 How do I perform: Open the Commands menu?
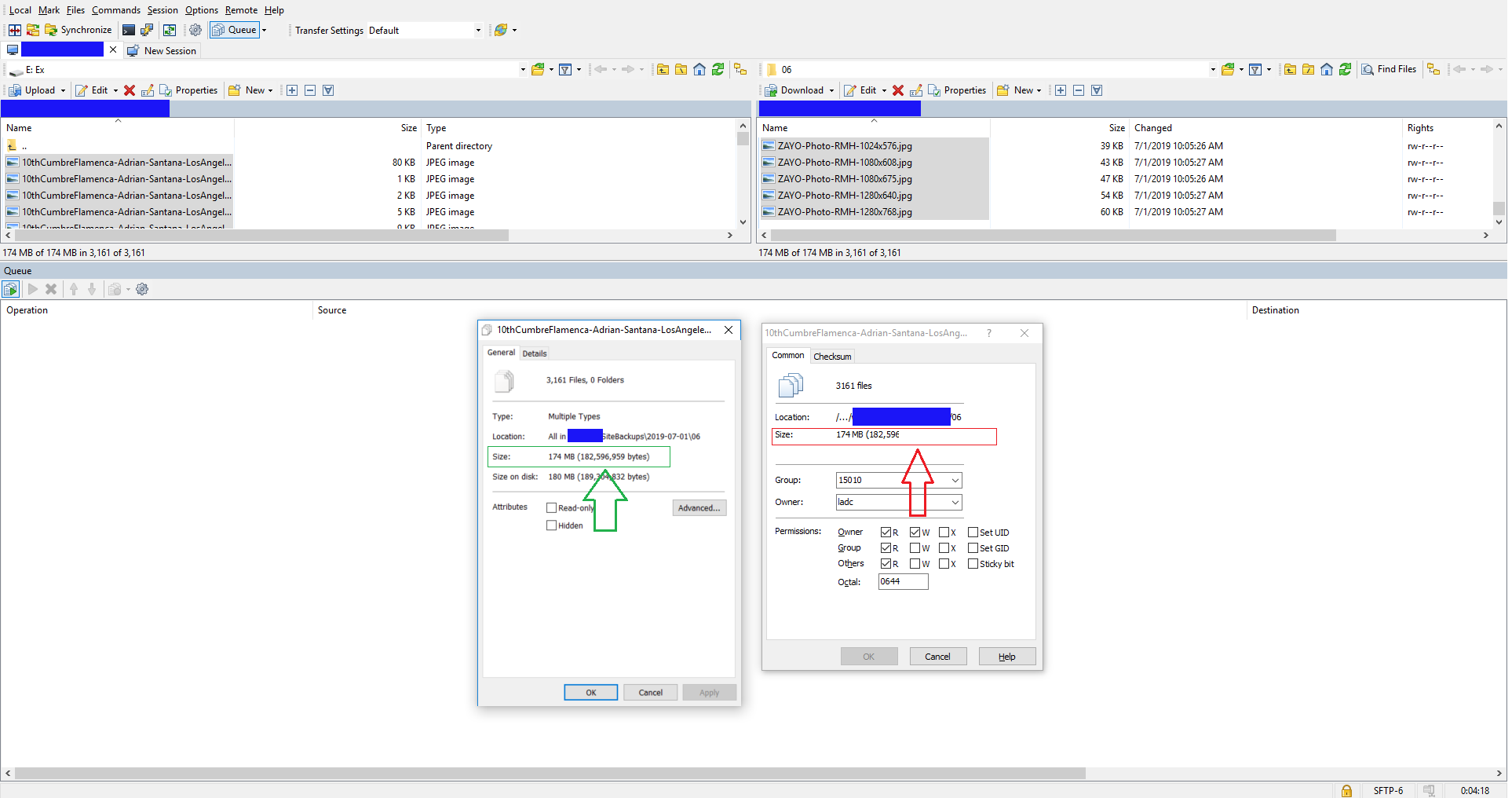[115, 10]
